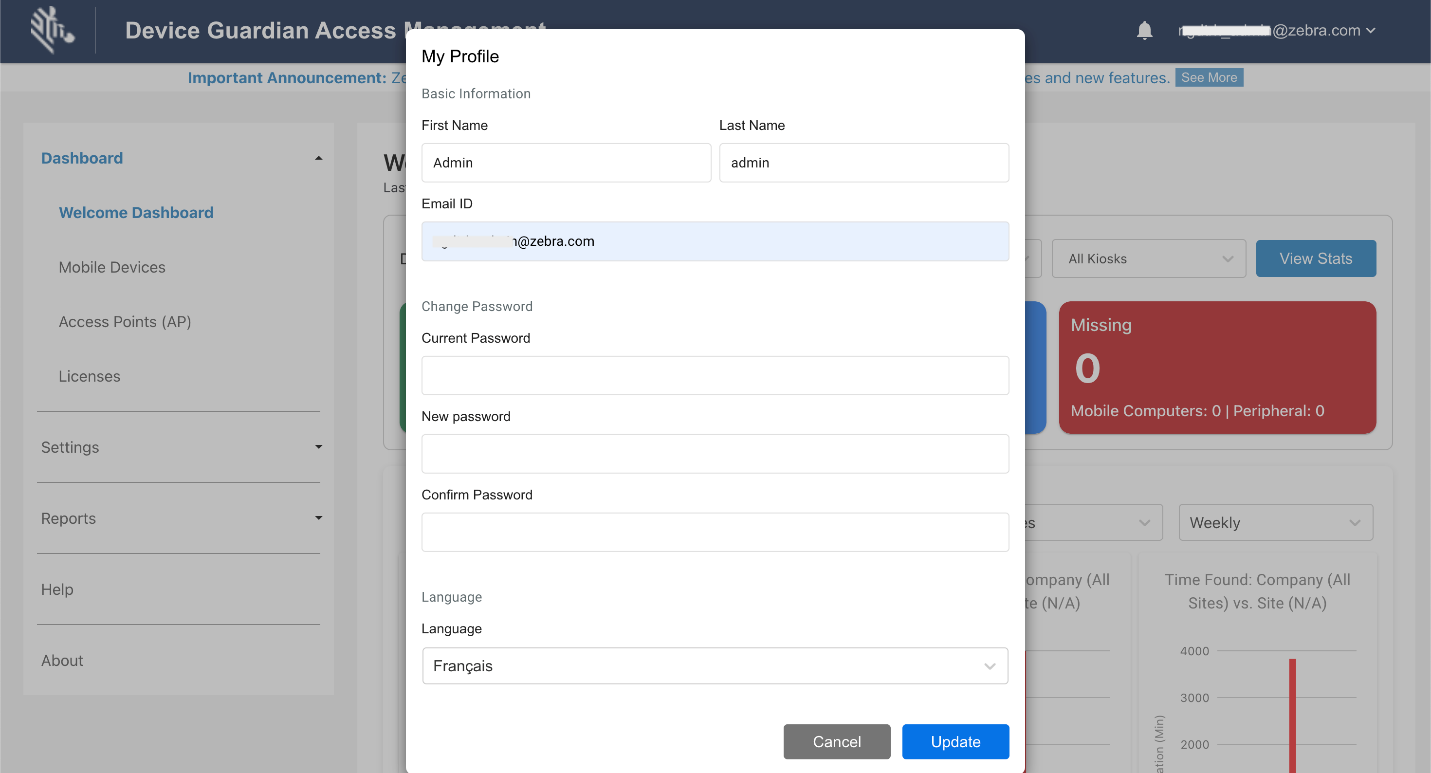Click the Update button
Viewport: 1431px width, 773px height.
(x=955, y=742)
